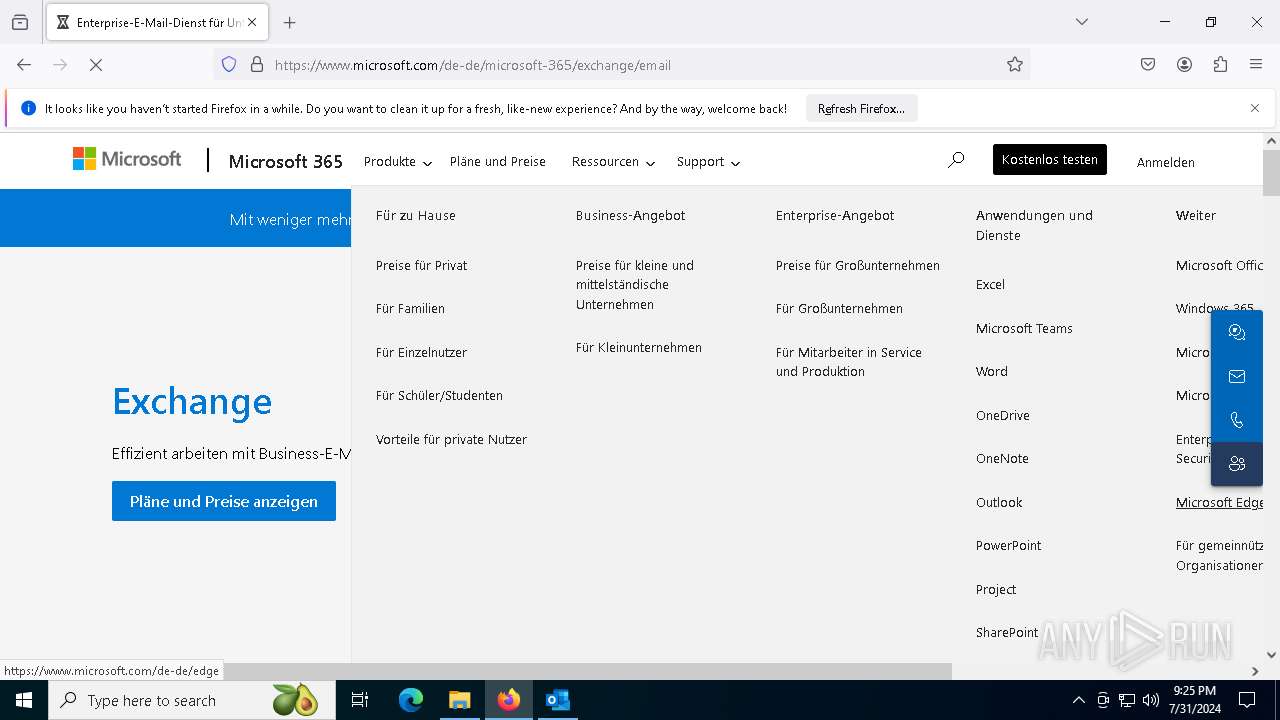Screen dimensions: 1280x720
Task: Click the Firefox View icon
Action: [20, 22]
